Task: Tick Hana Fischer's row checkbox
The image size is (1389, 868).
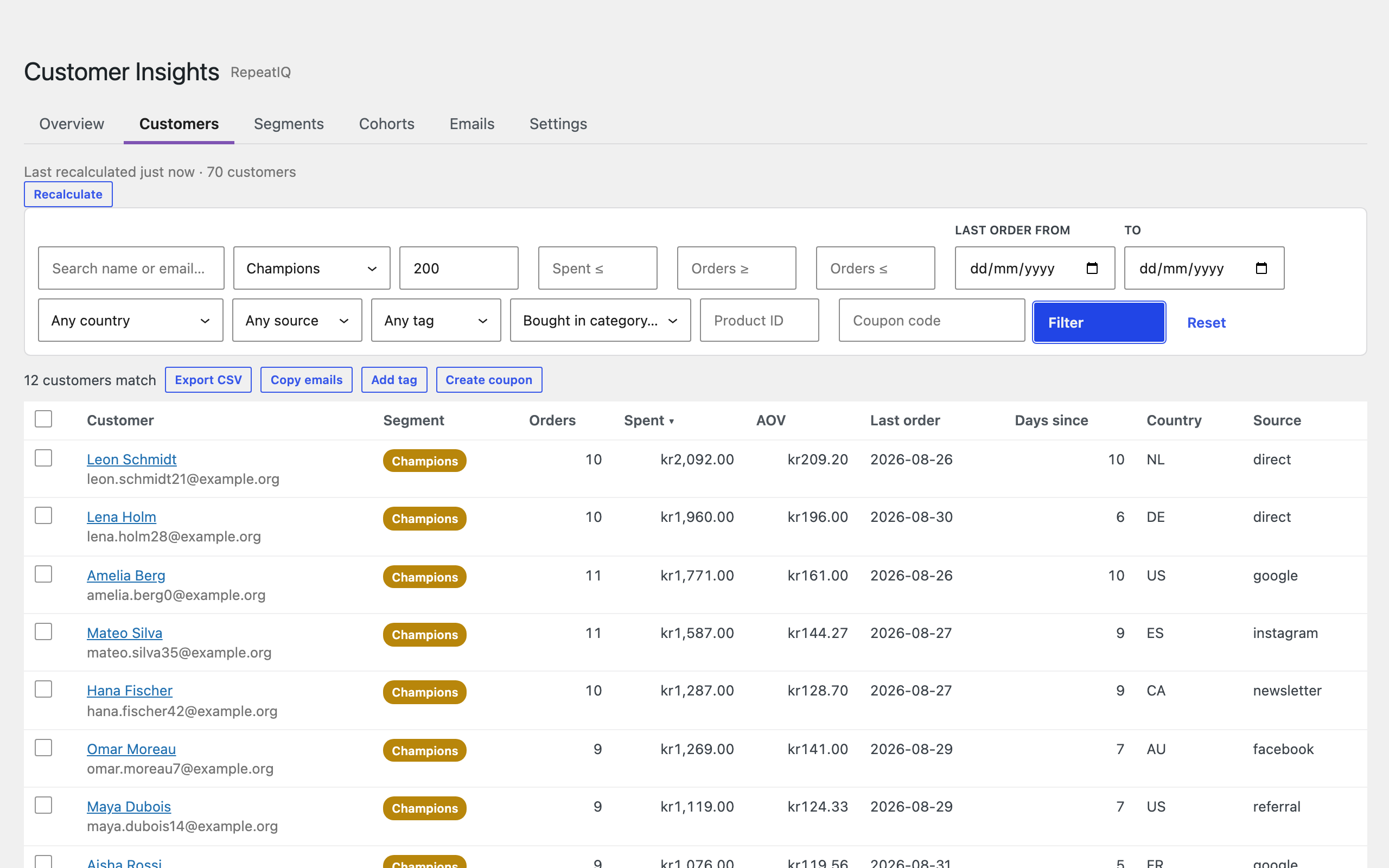Action: tap(43, 689)
